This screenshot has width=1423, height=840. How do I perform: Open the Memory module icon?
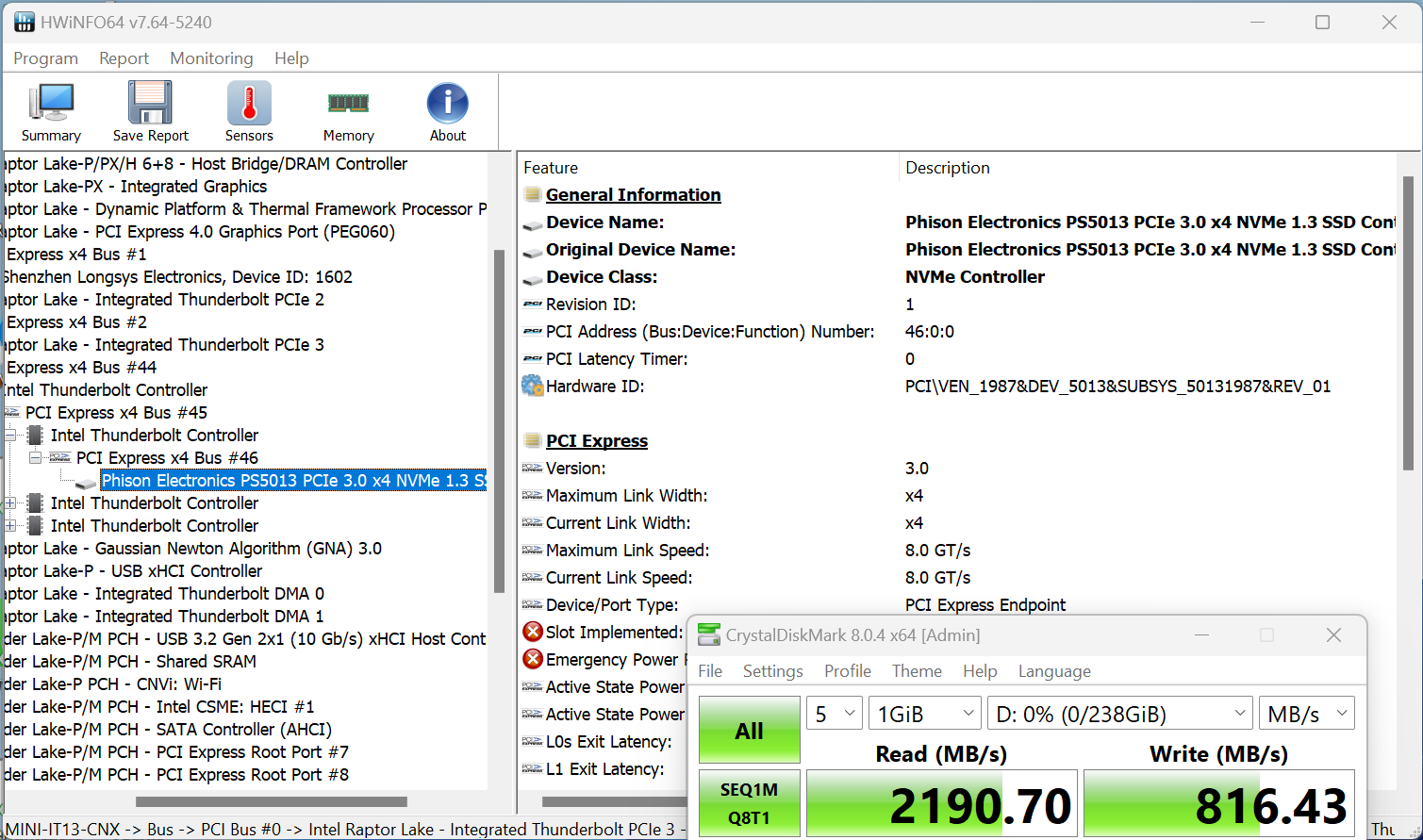348,103
